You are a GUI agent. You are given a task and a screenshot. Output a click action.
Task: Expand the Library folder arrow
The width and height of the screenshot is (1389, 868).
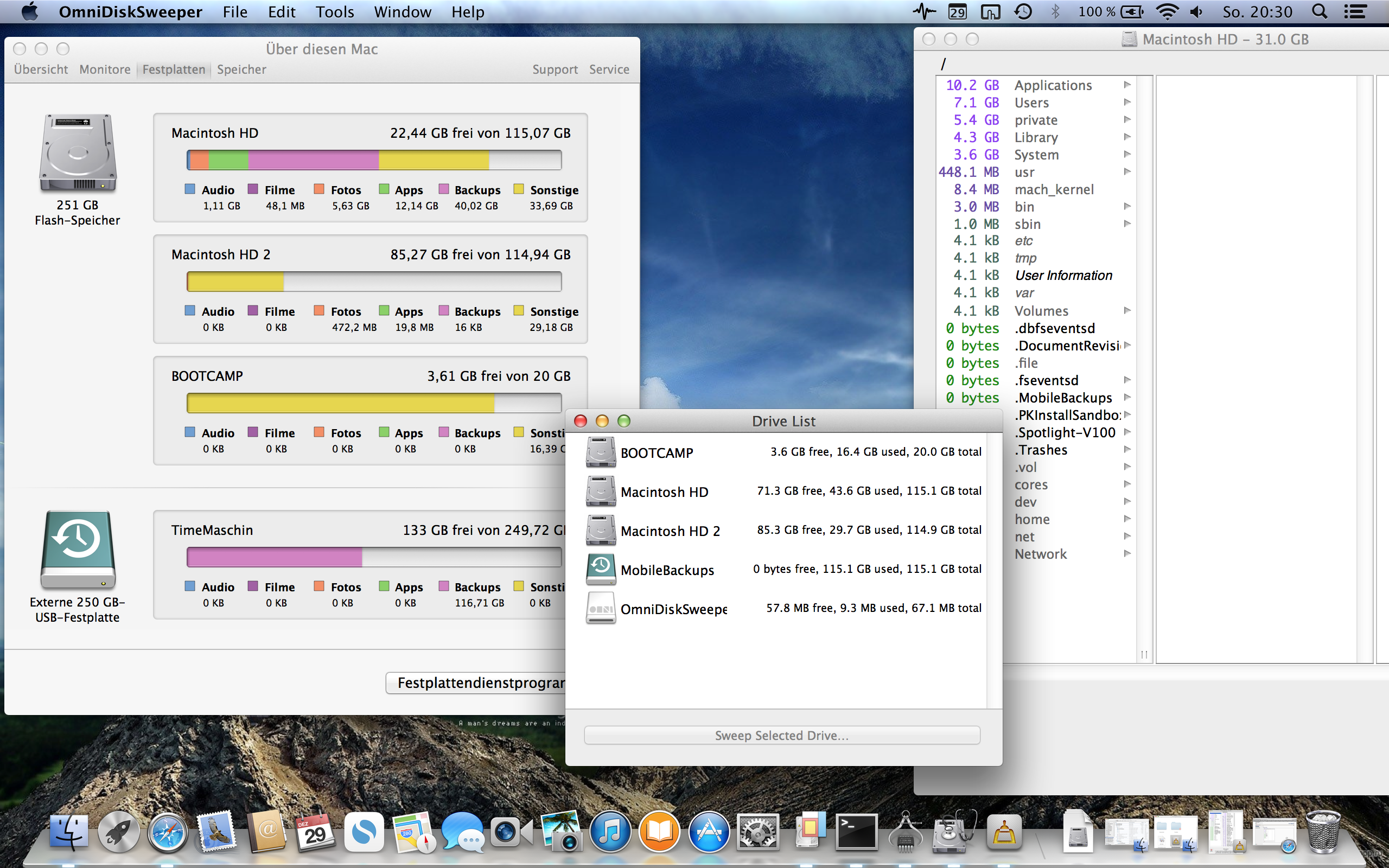(x=1127, y=137)
